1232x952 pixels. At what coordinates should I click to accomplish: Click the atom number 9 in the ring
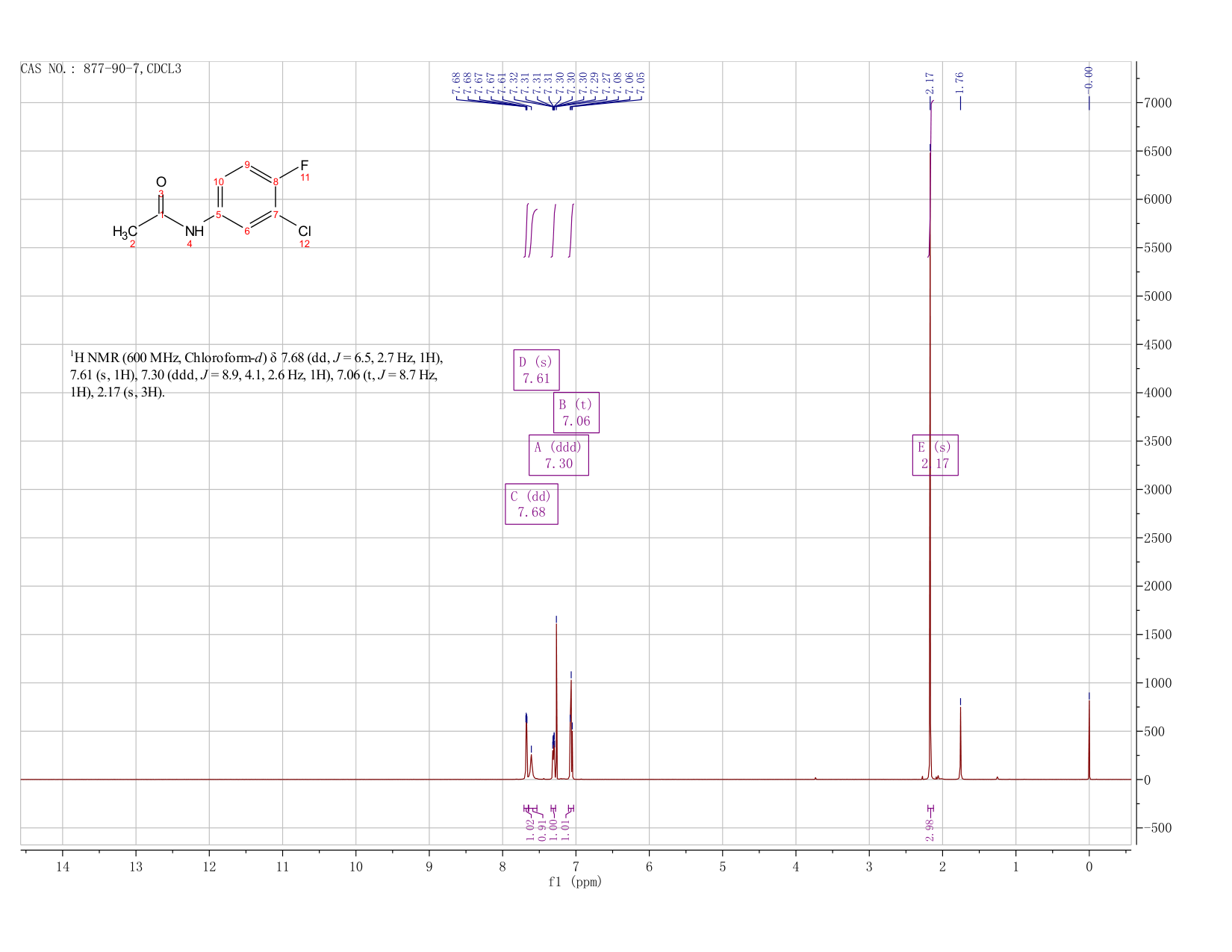point(246,165)
